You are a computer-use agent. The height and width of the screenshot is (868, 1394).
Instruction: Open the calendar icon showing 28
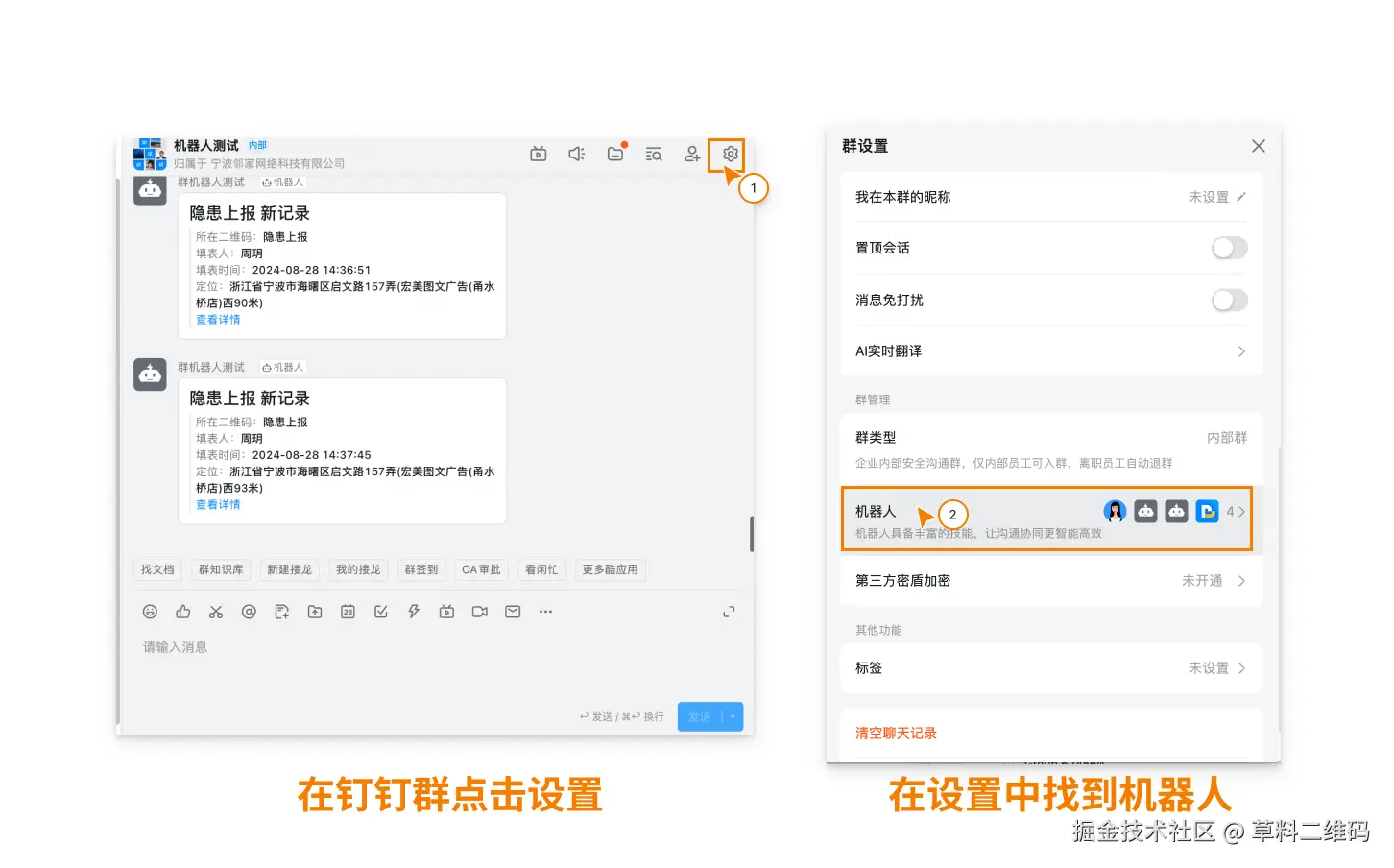[x=348, y=612]
